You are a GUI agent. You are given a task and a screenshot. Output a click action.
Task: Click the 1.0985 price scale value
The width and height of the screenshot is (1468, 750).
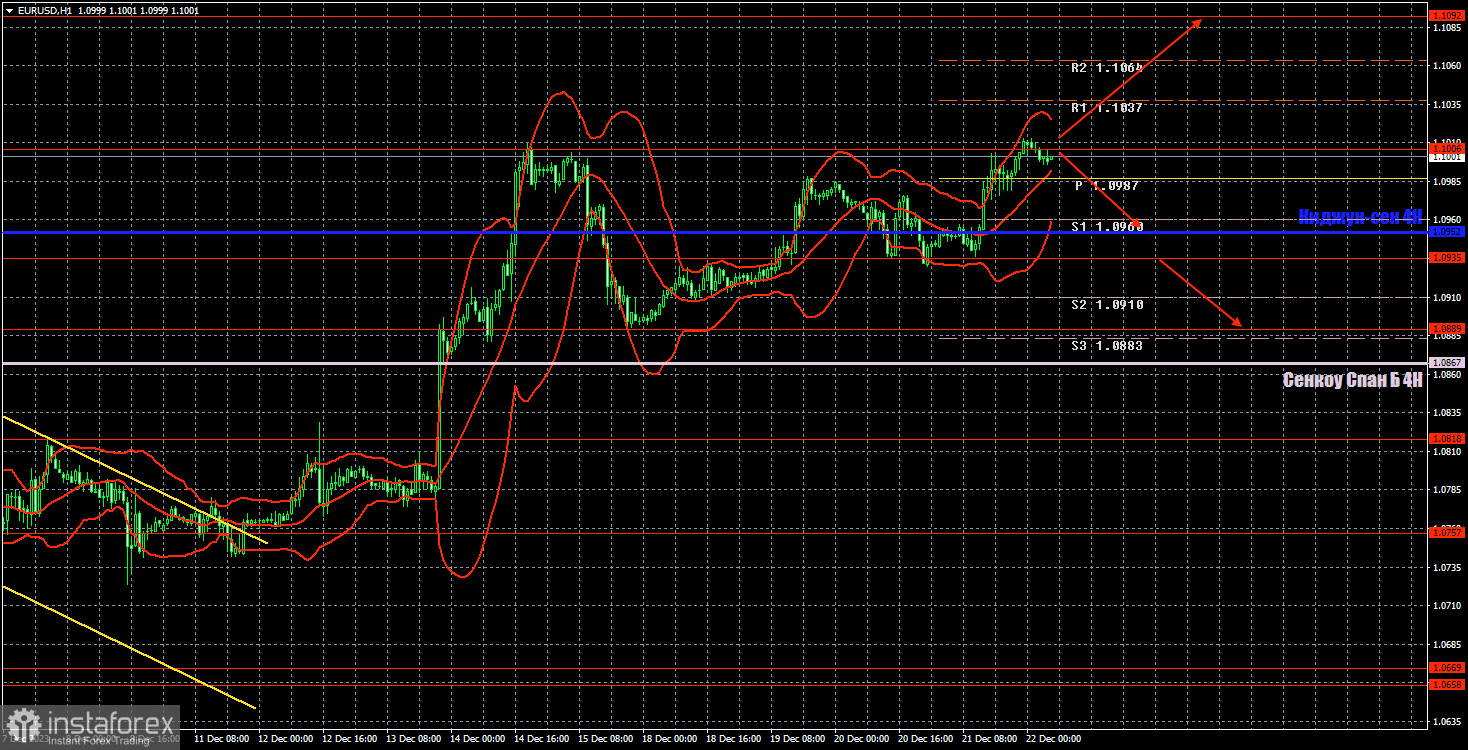pyautogui.click(x=1447, y=181)
